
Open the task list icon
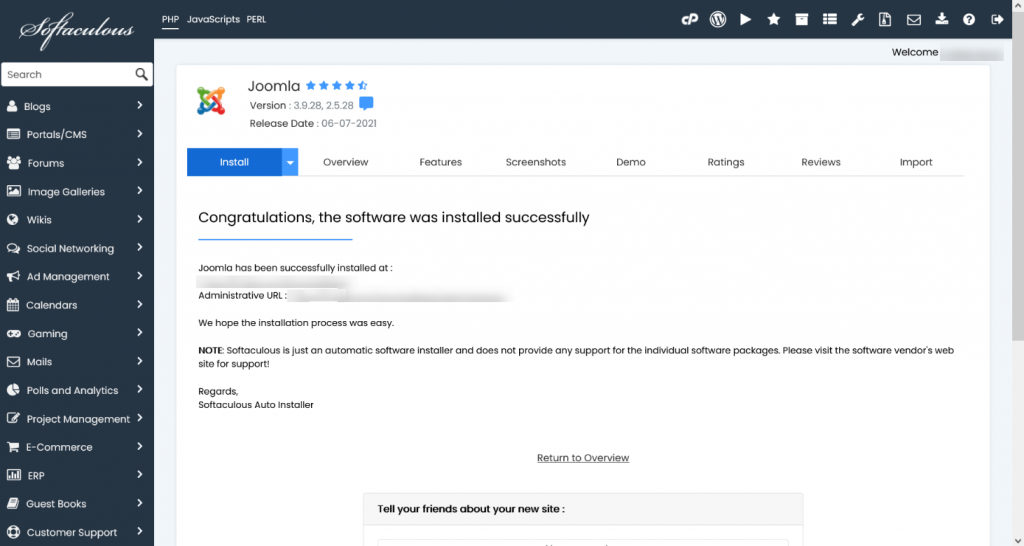829,20
